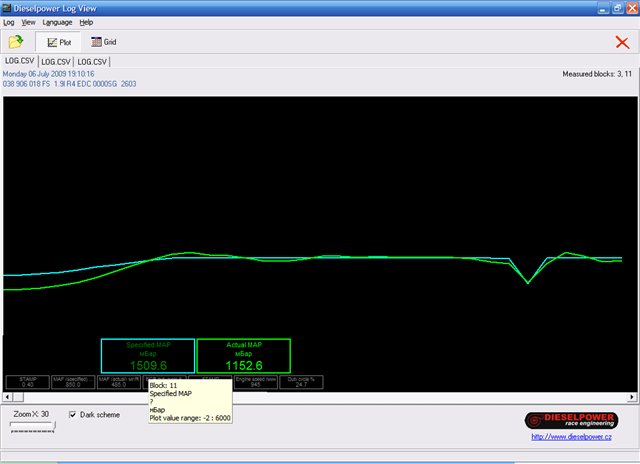Open the Help menu
The height and width of the screenshot is (464, 640).
click(x=86, y=22)
